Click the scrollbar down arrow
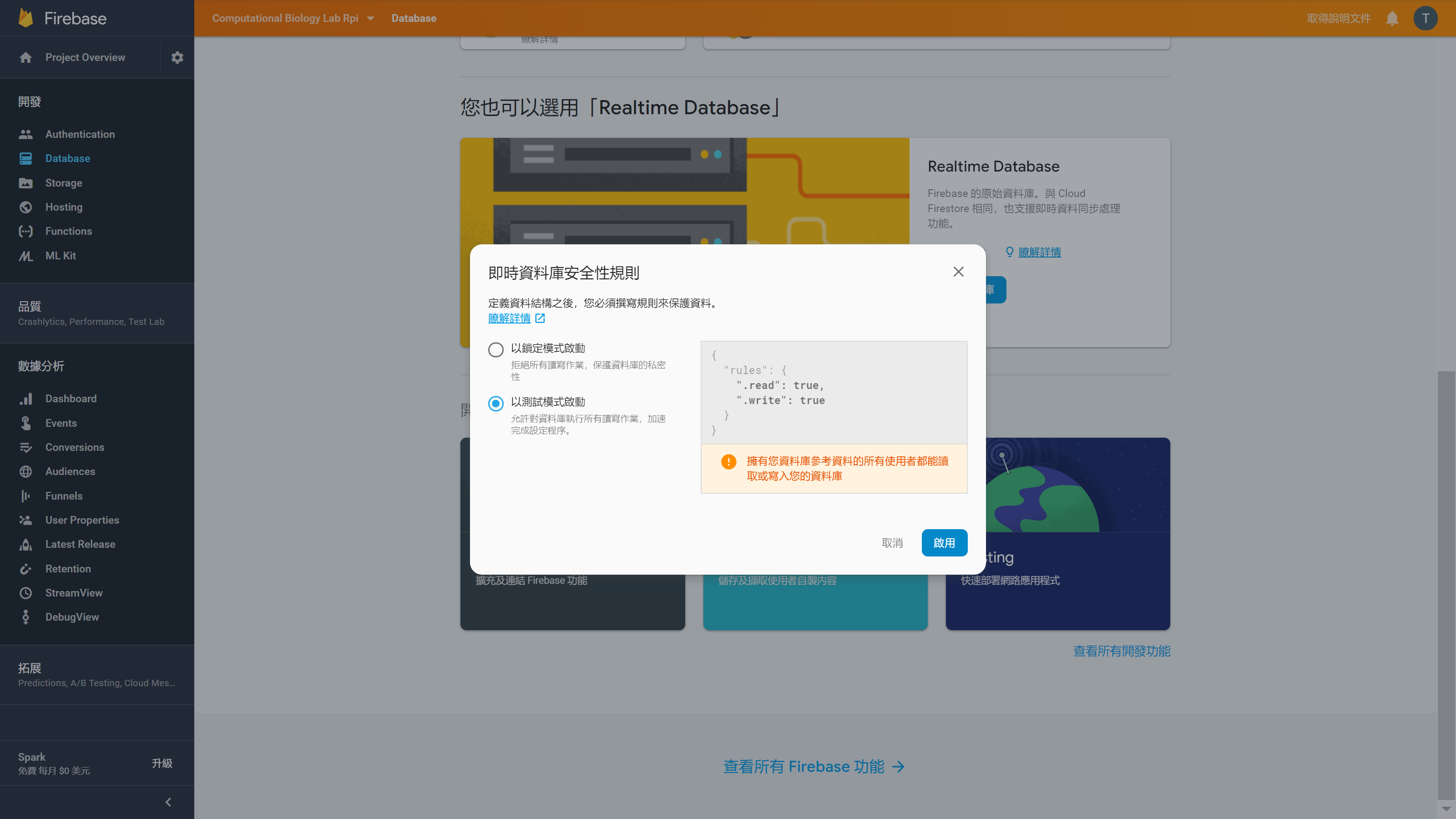The height and width of the screenshot is (819, 1456). click(1446, 809)
